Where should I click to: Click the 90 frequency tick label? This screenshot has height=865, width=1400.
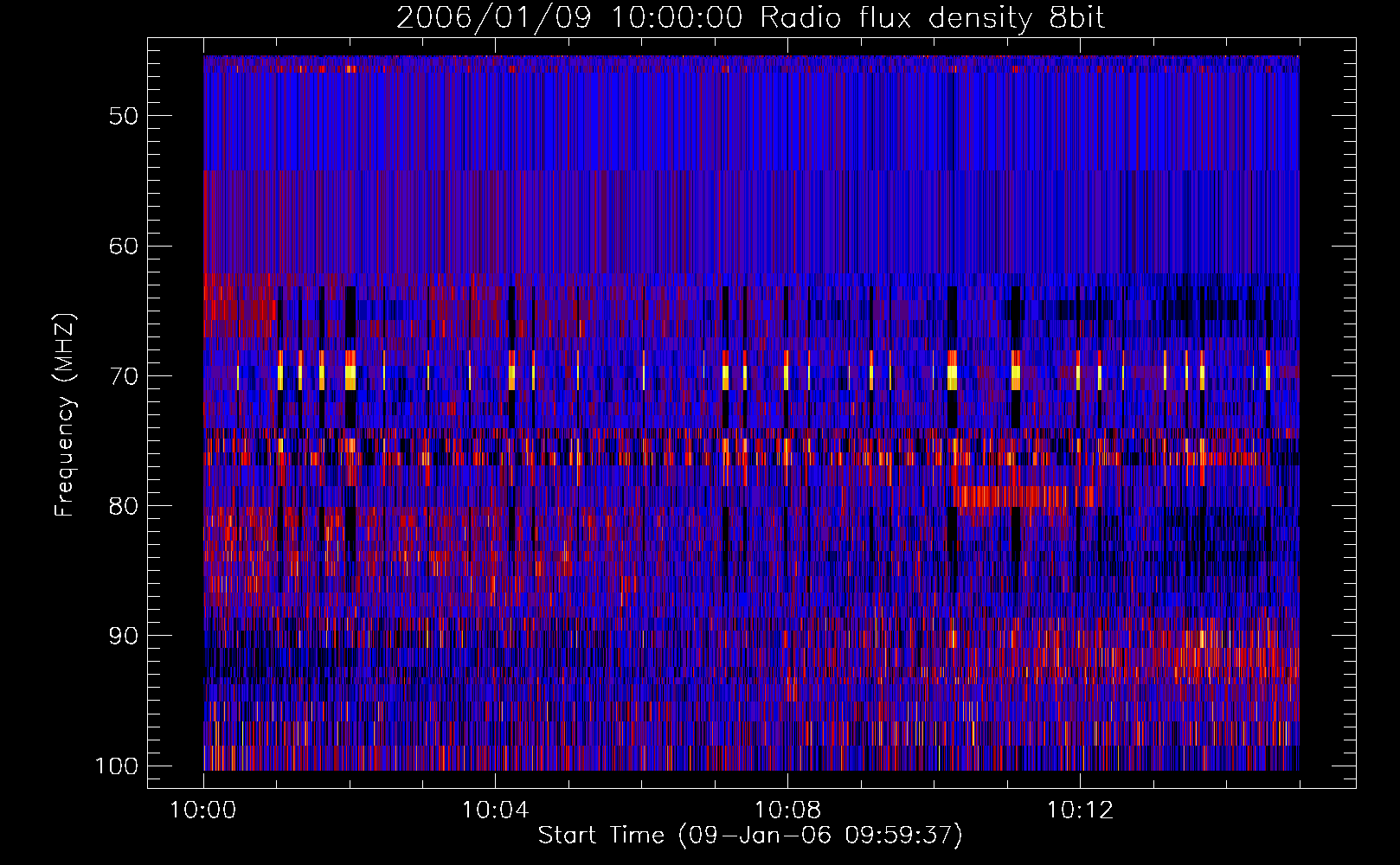point(124,636)
